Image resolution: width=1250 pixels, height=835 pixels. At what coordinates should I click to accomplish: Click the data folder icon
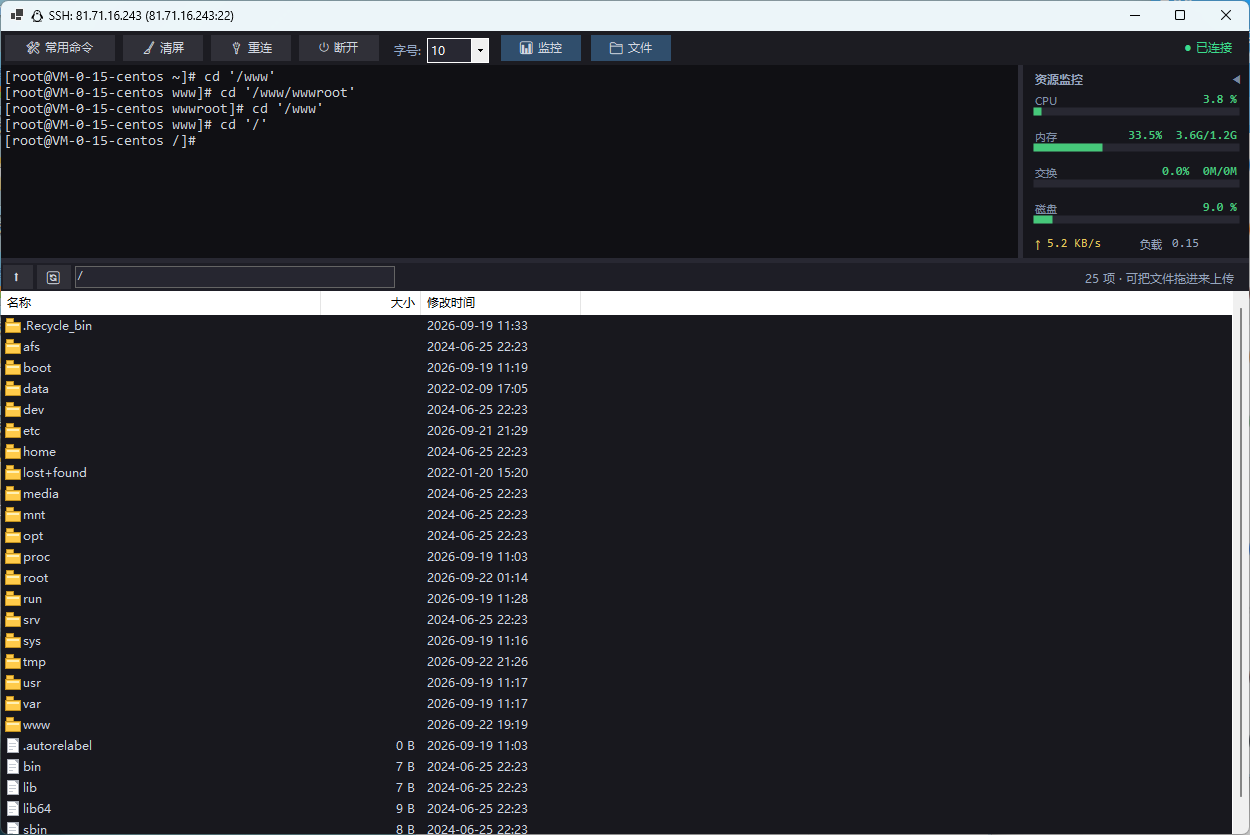tap(13, 389)
